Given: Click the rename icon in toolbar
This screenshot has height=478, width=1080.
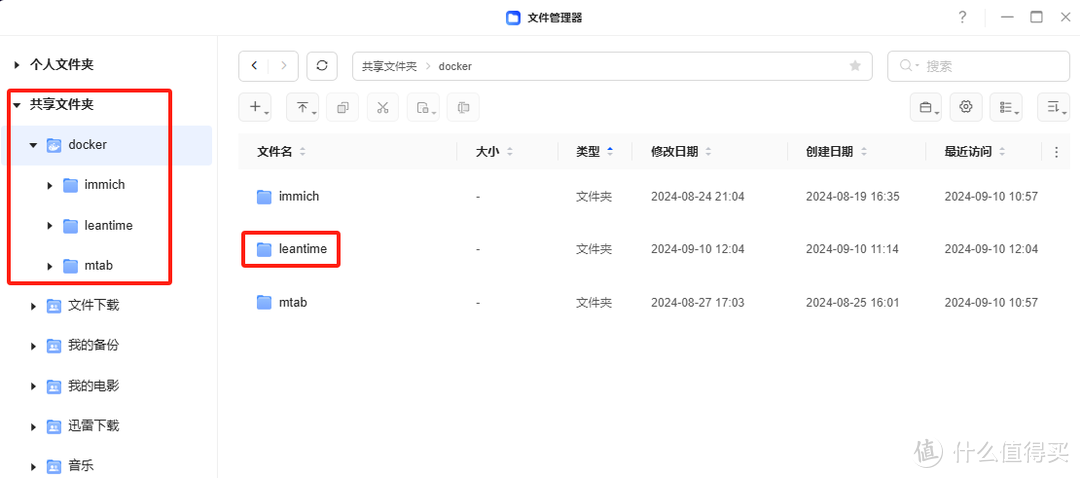Looking at the screenshot, I should (464, 107).
